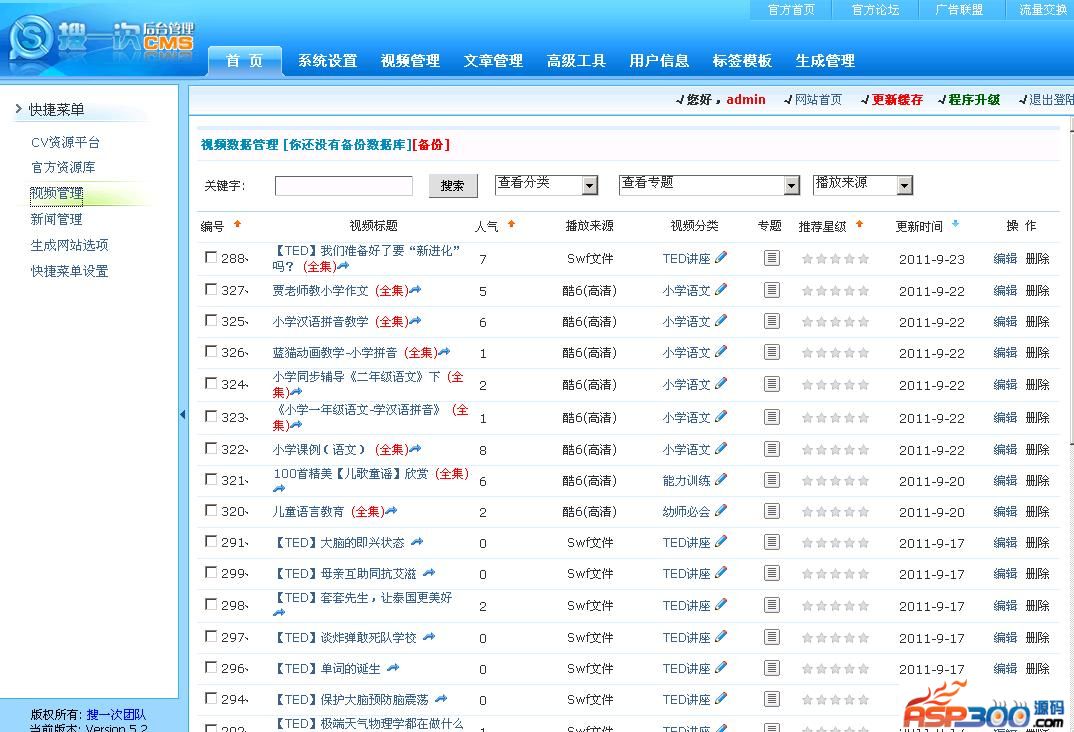This screenshot has height=732, width=1074.
Task: Collapse the sidebar with the splitter arrow
Action: click(x=183, y=414)
